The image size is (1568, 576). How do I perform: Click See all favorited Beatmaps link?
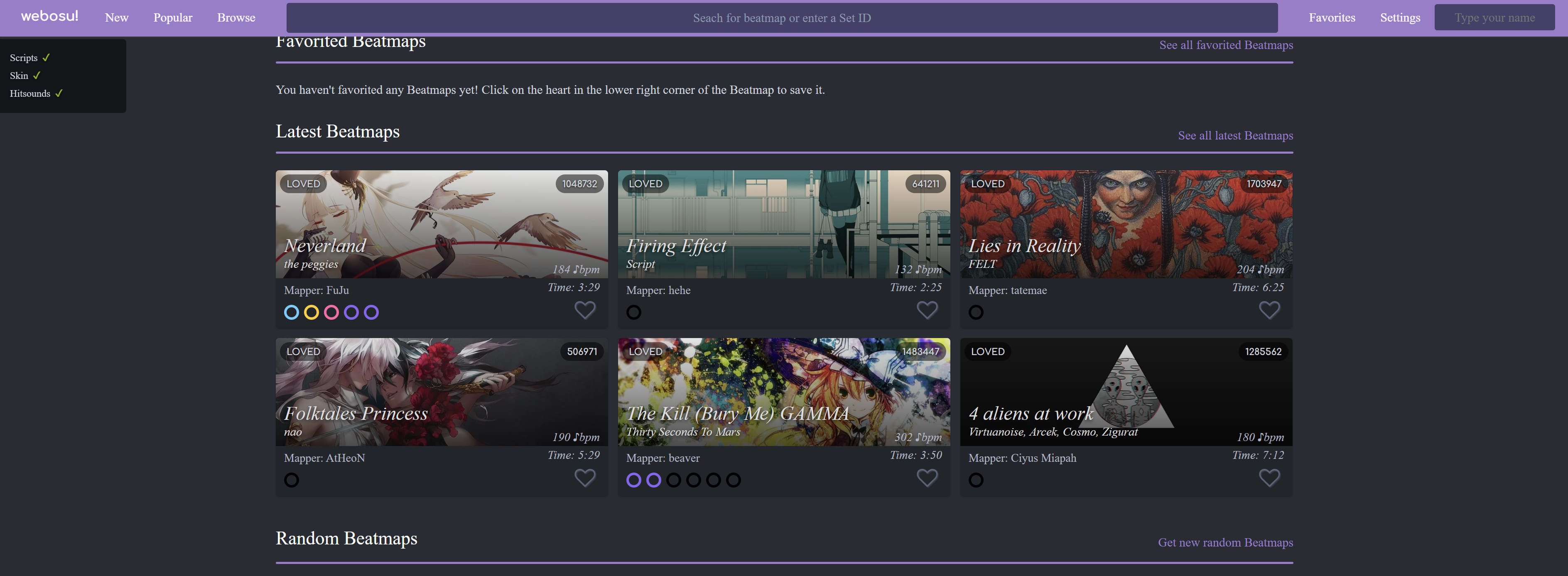[1226, 45]
